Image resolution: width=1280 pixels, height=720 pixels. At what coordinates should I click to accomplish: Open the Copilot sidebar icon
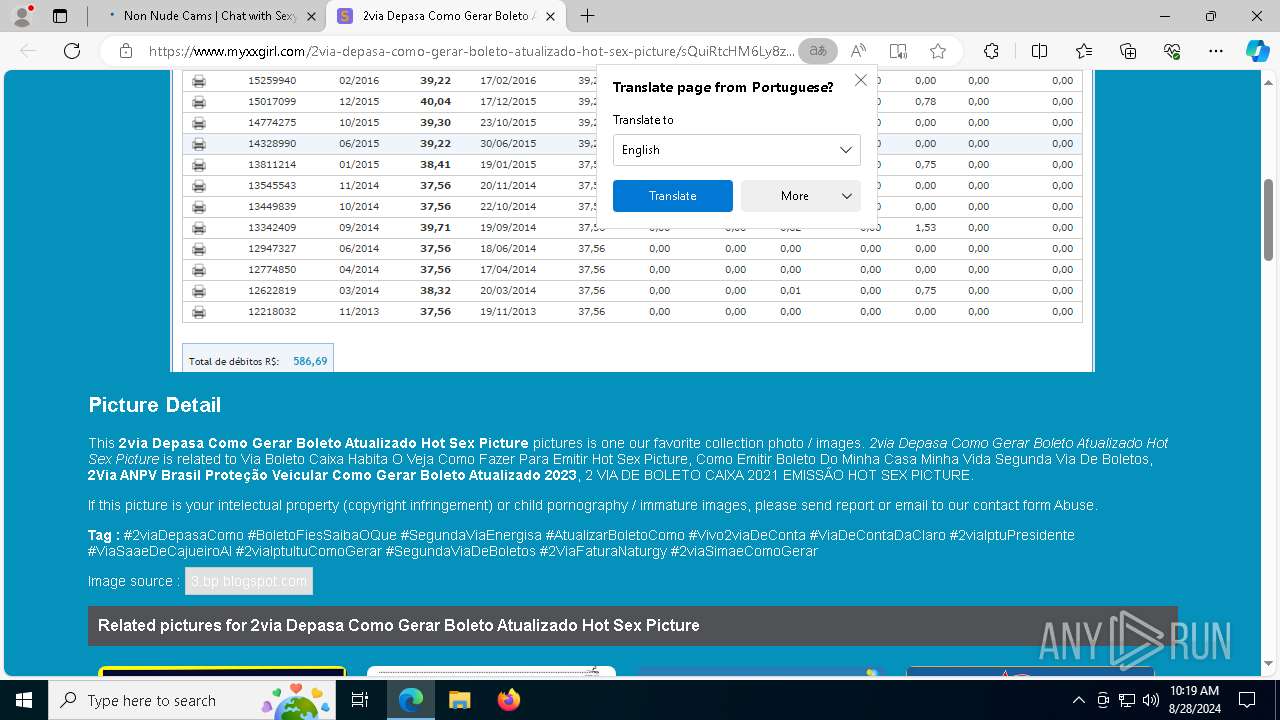(1257, 51)
